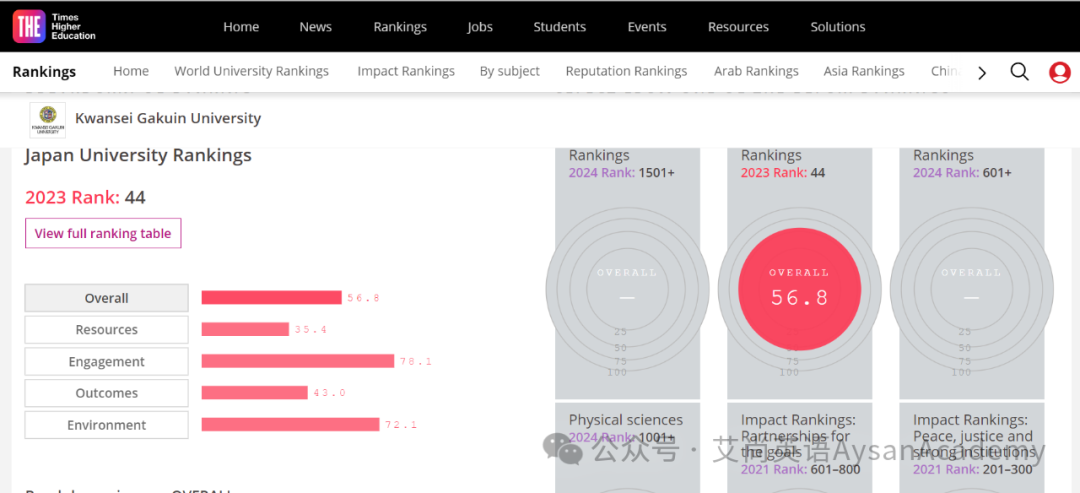Open Reputation Rankings link
Screen dimensions: 1080x493
pos(626,71)
